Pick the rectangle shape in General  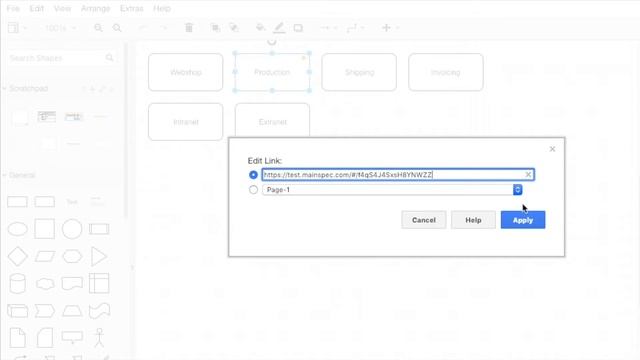coord(17,202)
